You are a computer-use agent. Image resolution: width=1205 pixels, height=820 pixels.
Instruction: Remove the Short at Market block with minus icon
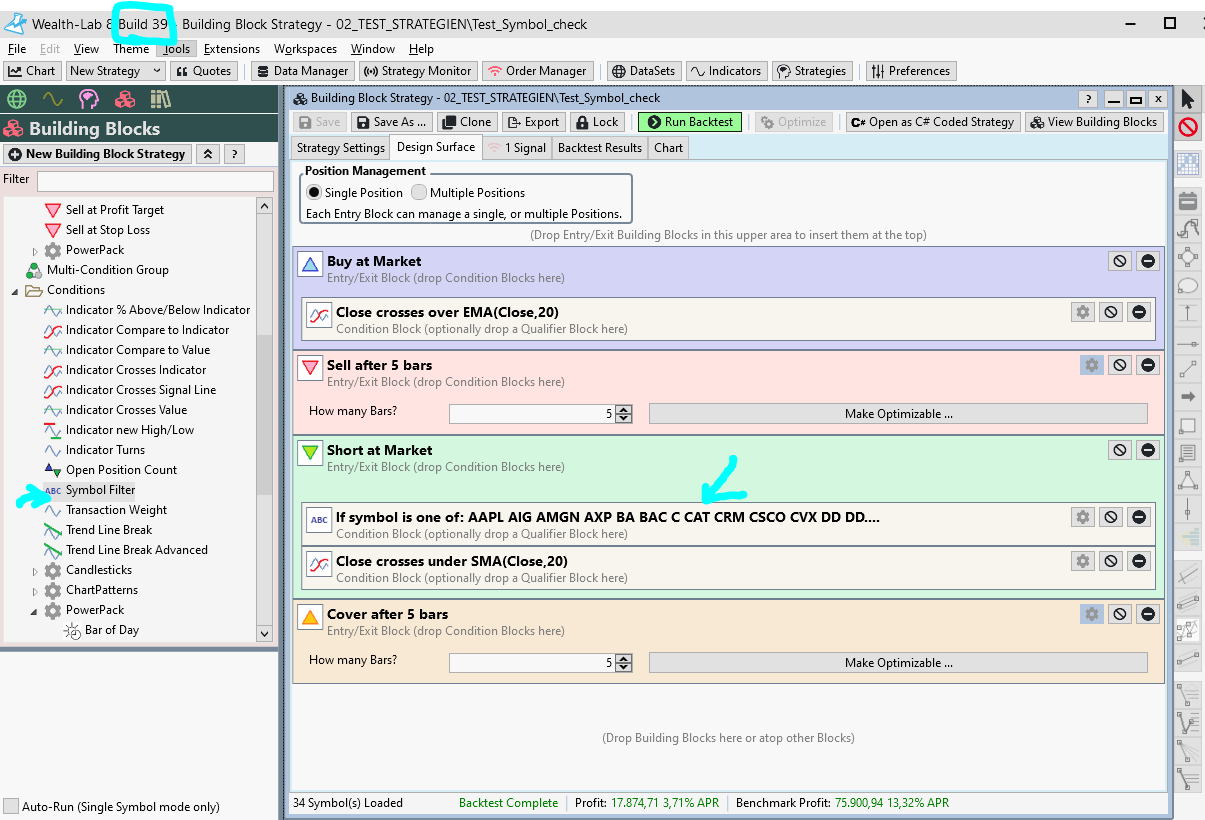pos(1148,450)
